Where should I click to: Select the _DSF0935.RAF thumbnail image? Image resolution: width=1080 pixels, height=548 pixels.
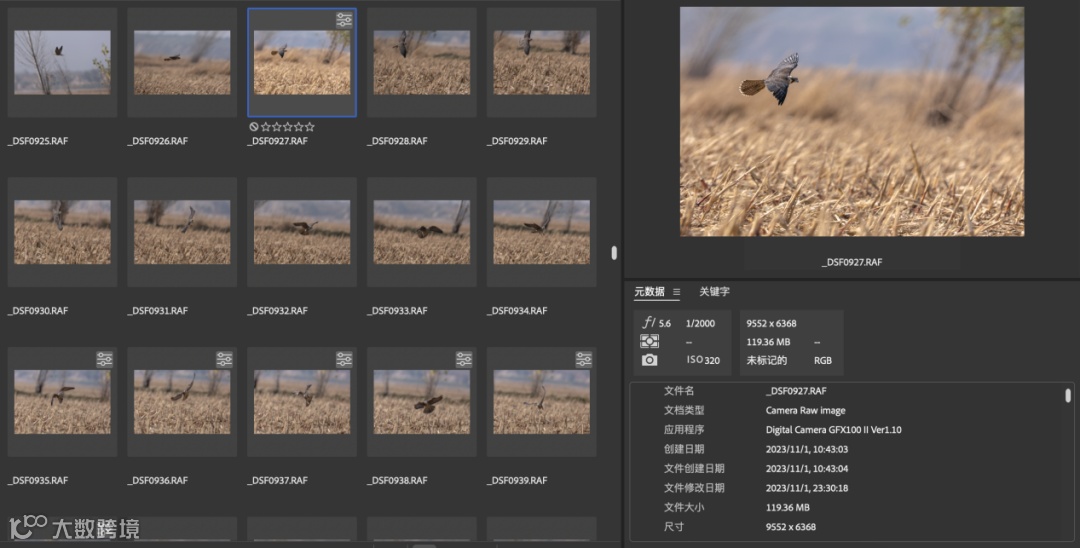(62, 402)
